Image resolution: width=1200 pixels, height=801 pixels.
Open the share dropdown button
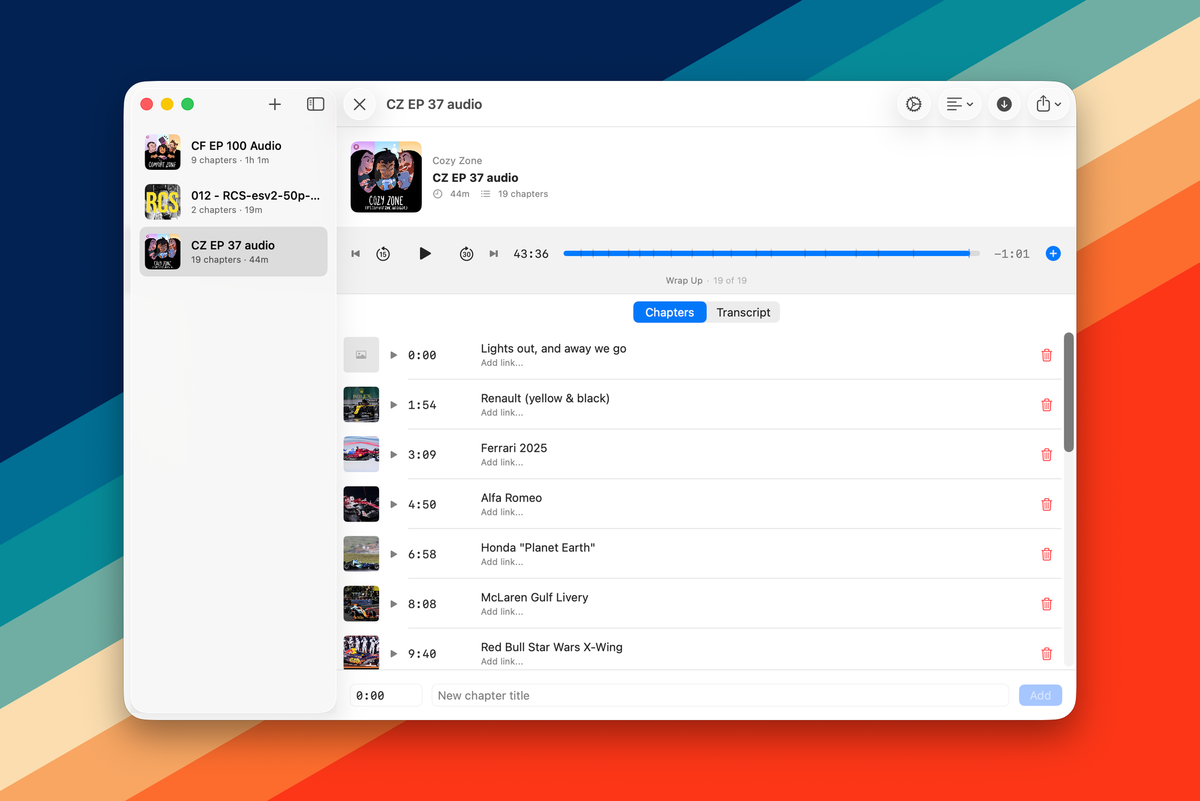pos(1048,104)
